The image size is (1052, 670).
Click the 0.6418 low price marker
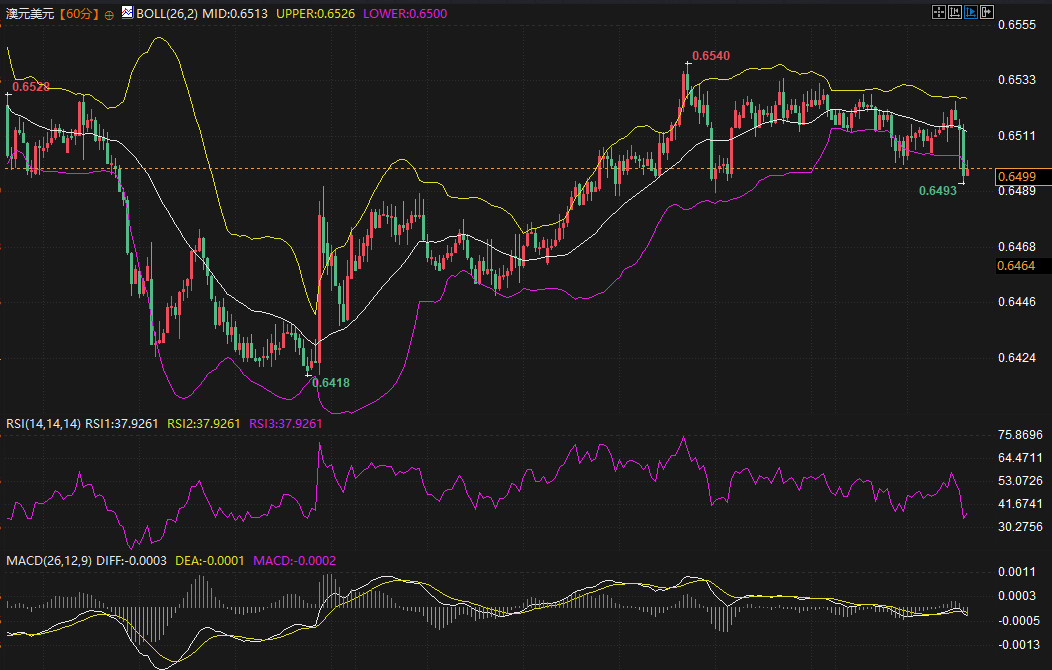point(331,383)
